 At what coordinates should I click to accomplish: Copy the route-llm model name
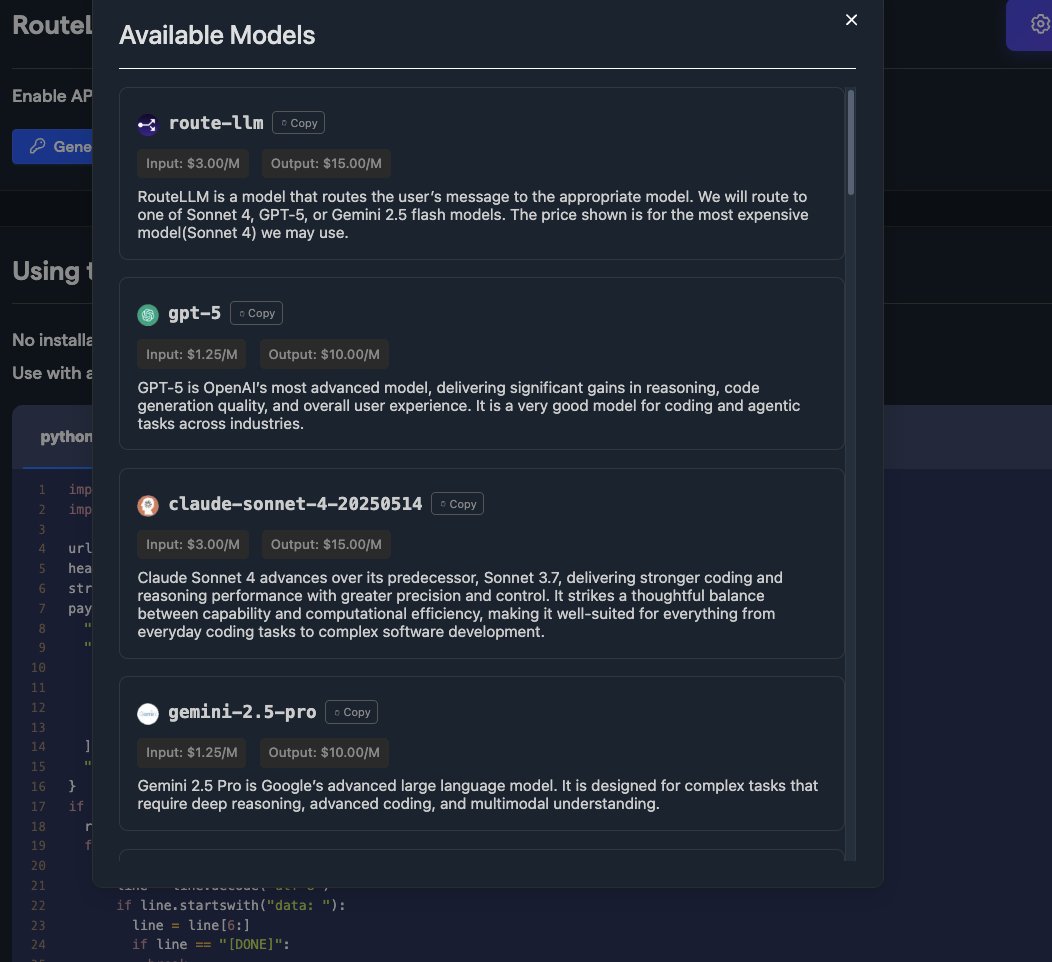click(299, 123)
